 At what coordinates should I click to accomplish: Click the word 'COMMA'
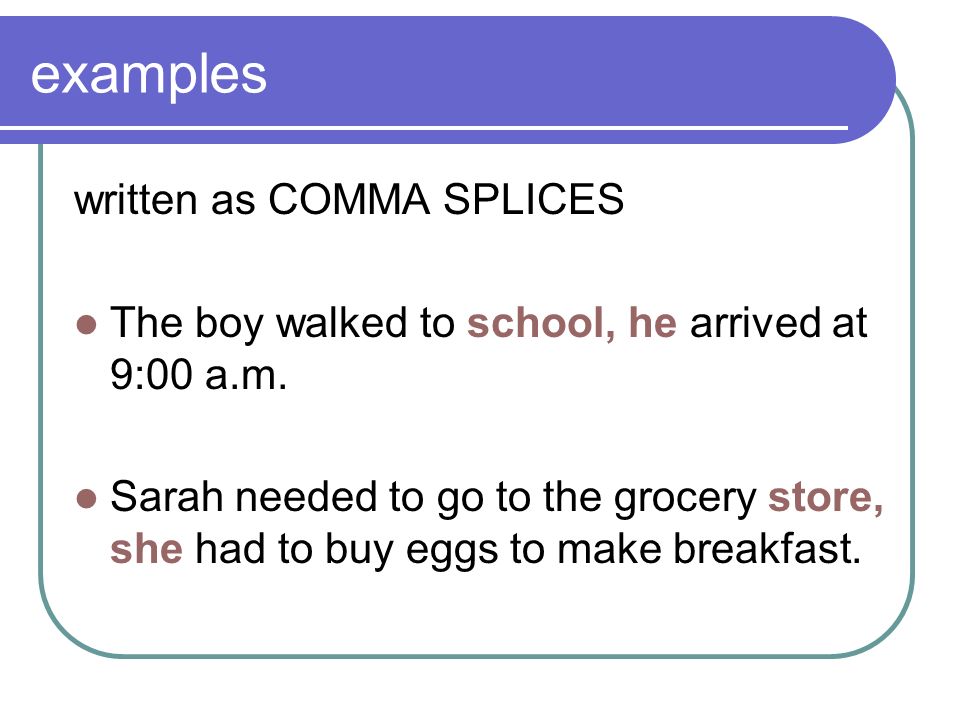[x=349, y=199]
